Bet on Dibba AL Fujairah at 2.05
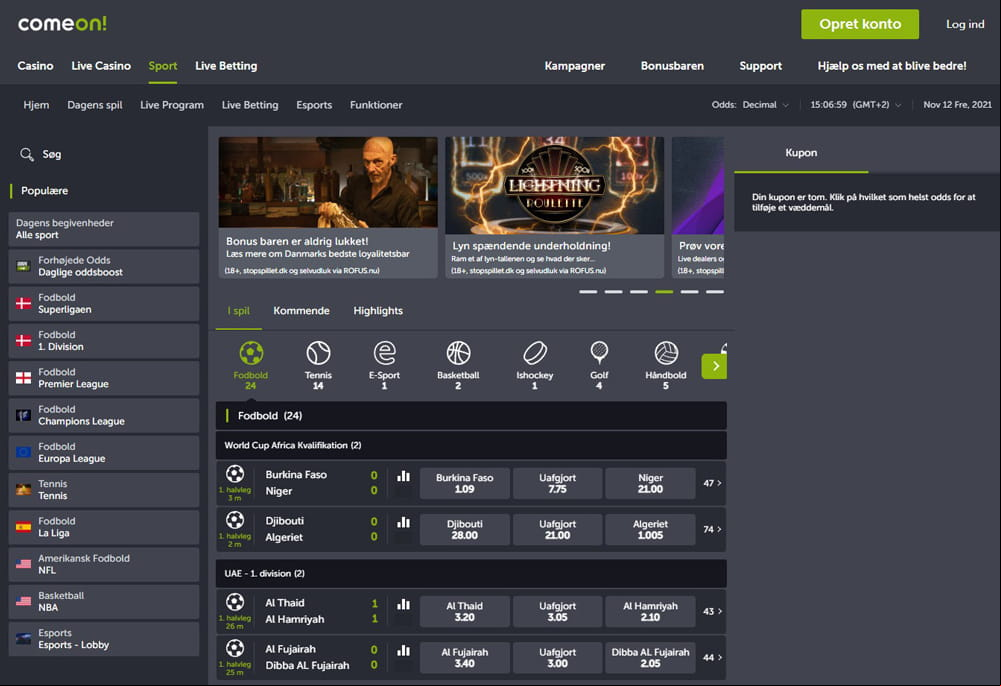This screenshot has height=686, width=1001. 651,658
